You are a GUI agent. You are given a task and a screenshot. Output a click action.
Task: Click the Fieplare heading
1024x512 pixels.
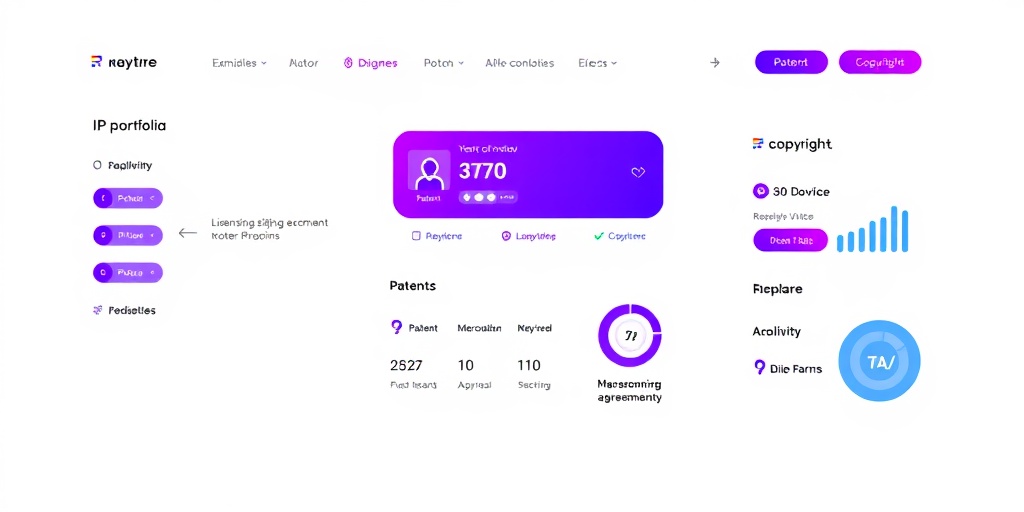pos(777,289)
